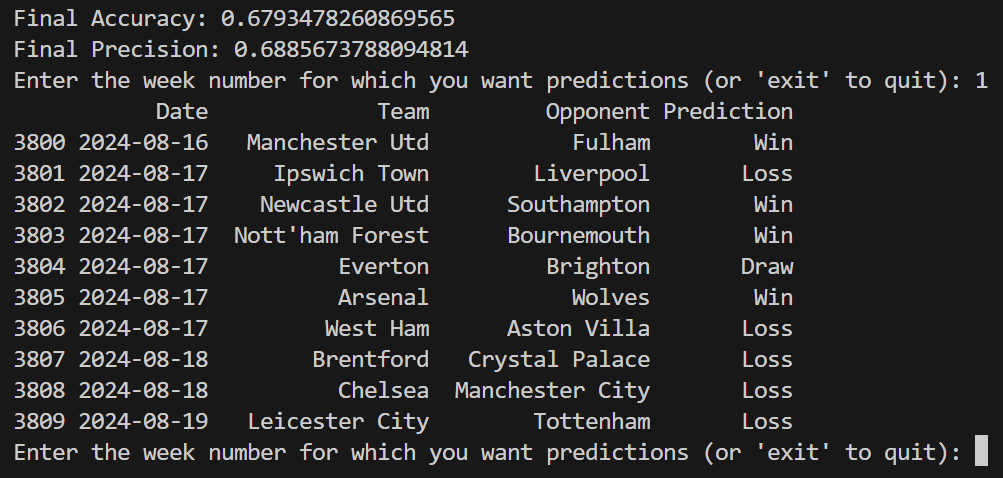Click the Opponent column header
This screenshot has height=478, width=1003.
[597, 111]
